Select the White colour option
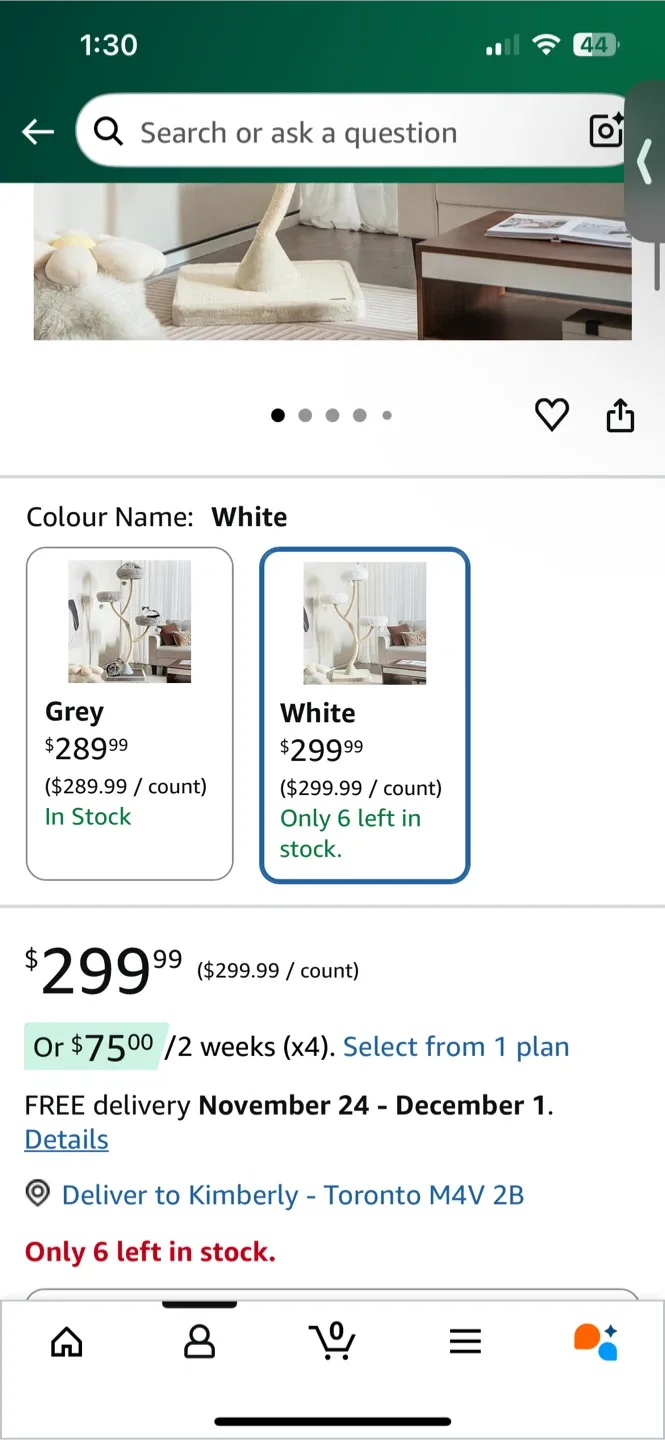 (x=364, y=714)
